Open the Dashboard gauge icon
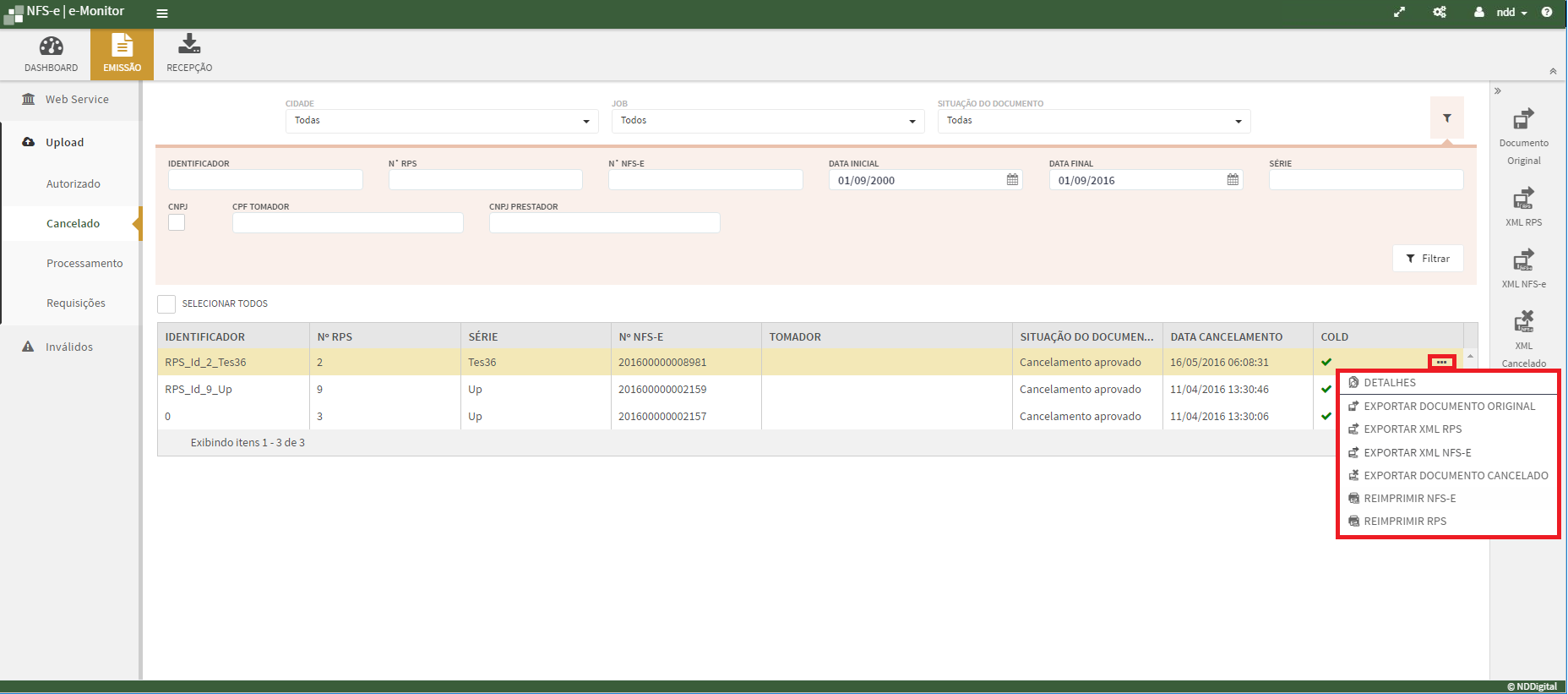Viewport: 1568px width, 694px height. tap(51, 46)
